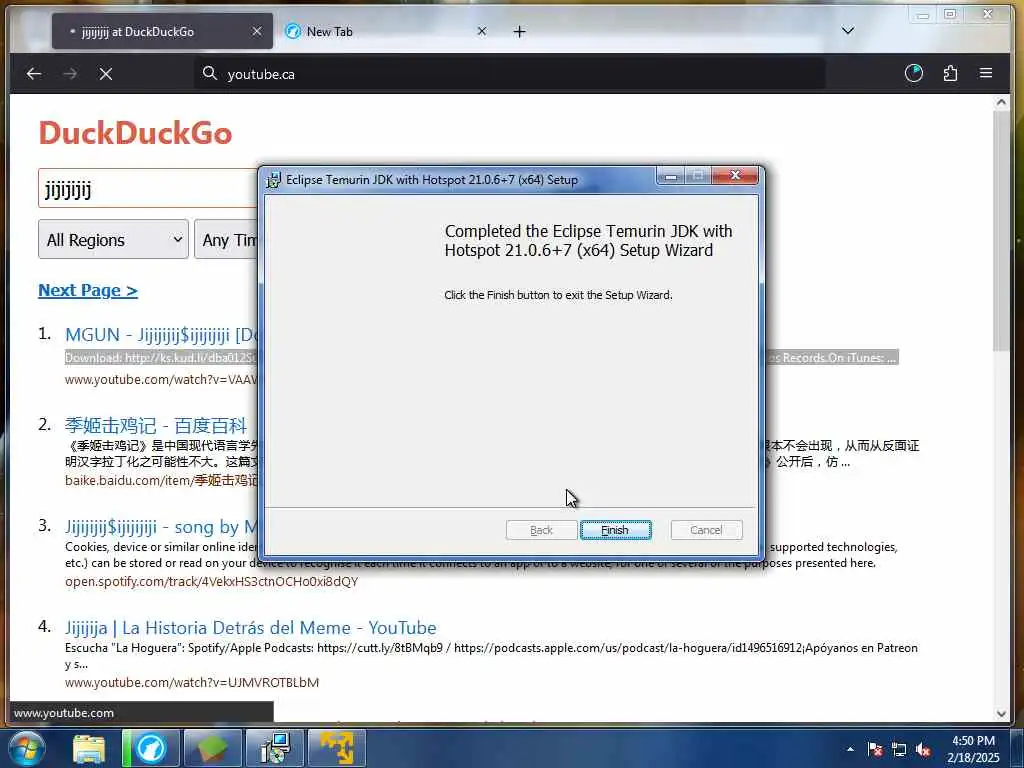1024x768 pixels.
Task: Click the page vertical scrollbar thumb
Action: click(1001, 231)
